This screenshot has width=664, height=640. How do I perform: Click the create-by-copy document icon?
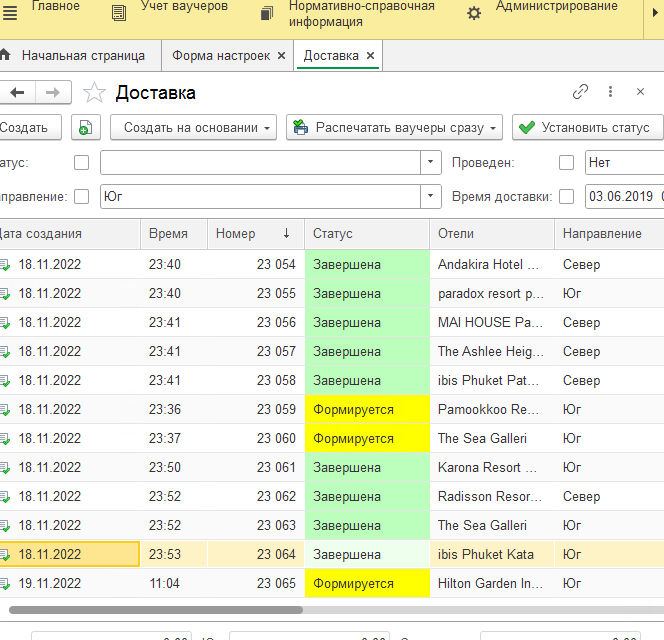pos(86,128)
